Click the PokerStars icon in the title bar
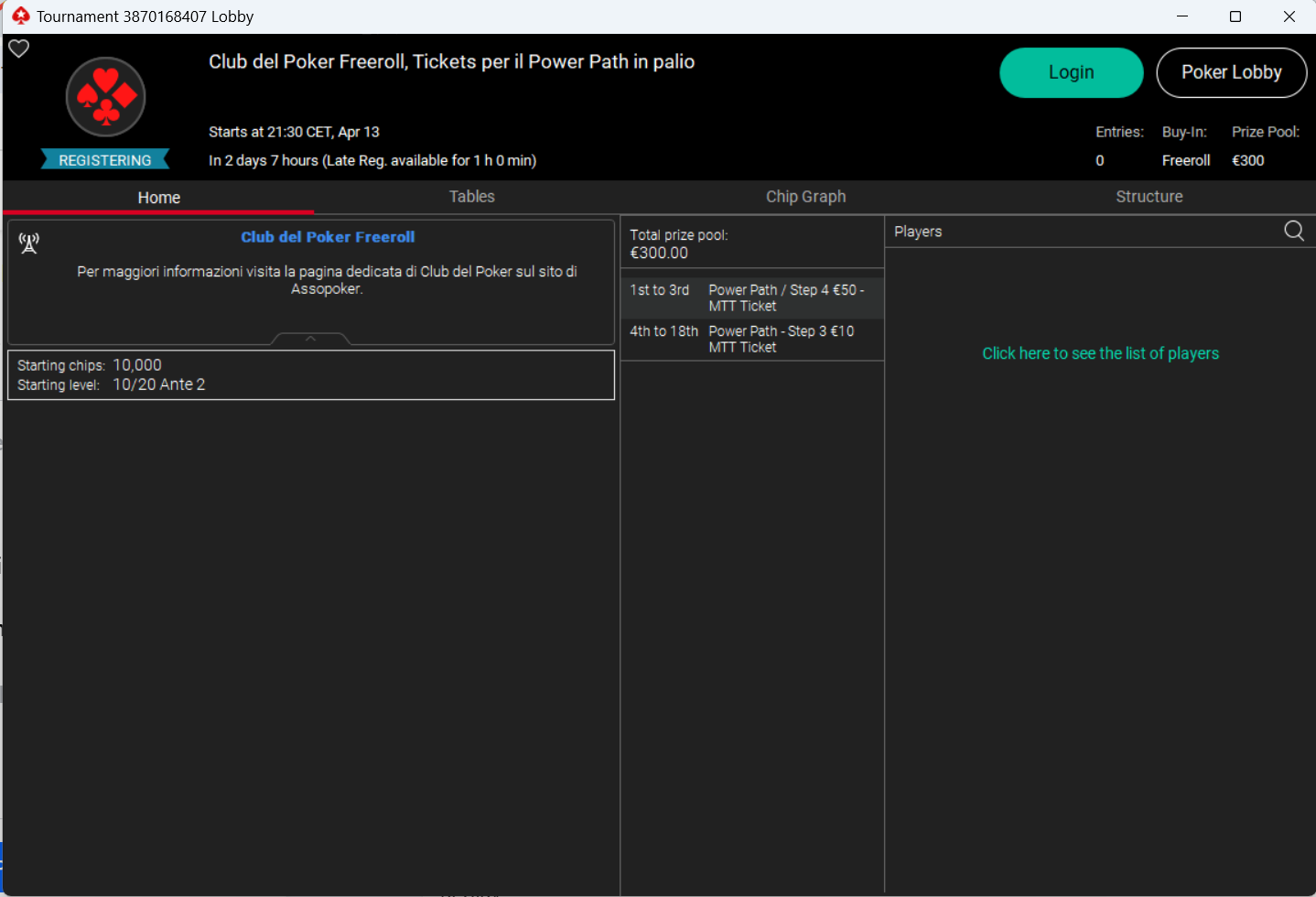 point(21,16)
